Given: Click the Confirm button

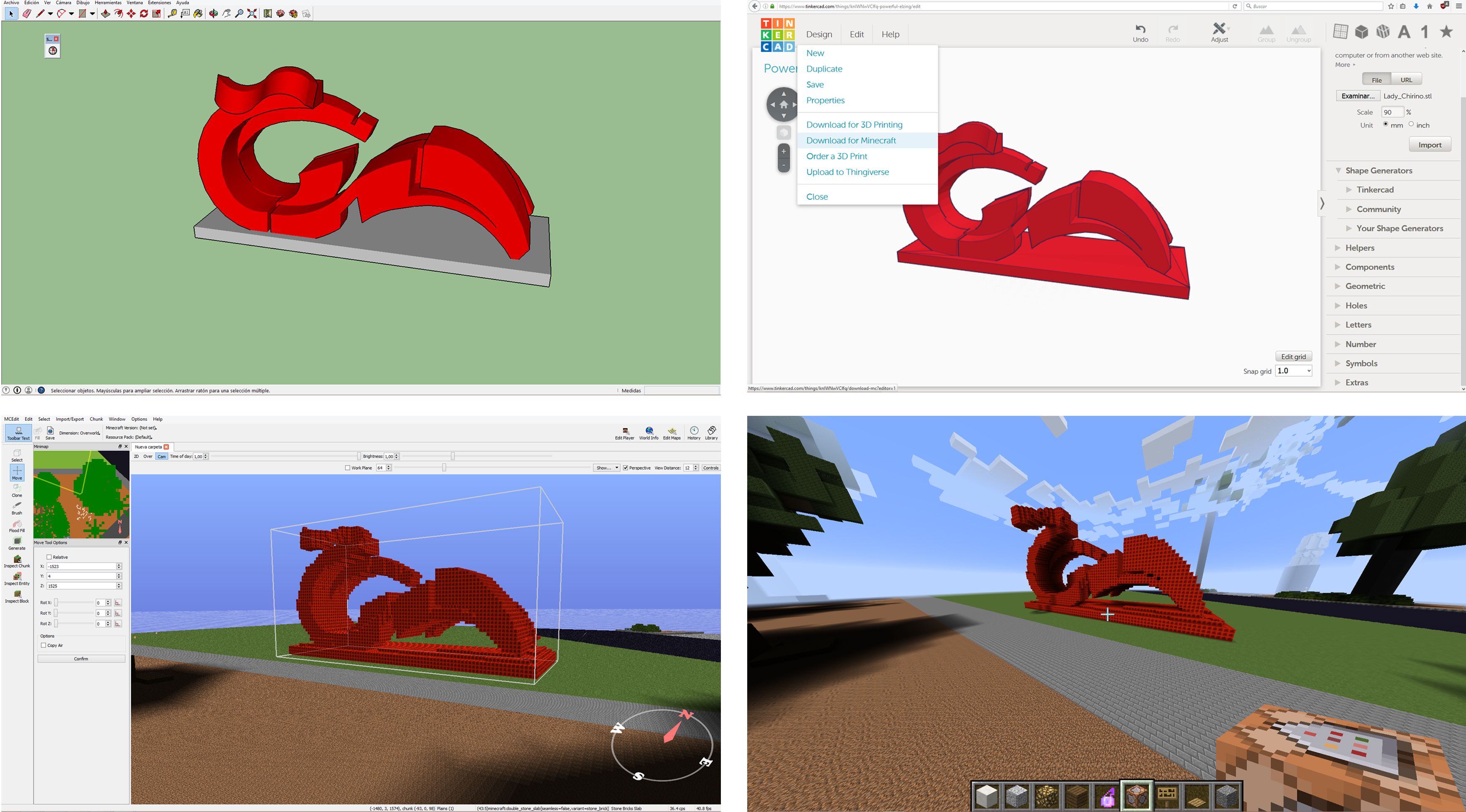Looking at the screenshot, I should click(81, 659).
